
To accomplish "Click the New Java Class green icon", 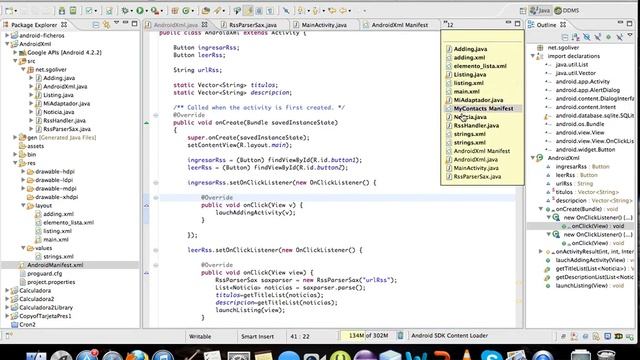I will coord(186,11).
